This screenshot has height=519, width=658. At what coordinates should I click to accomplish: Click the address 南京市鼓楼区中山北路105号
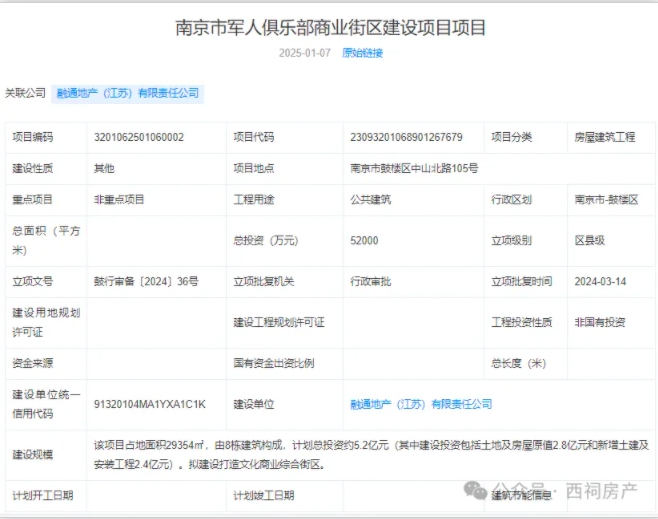click(x=414, y=168)
